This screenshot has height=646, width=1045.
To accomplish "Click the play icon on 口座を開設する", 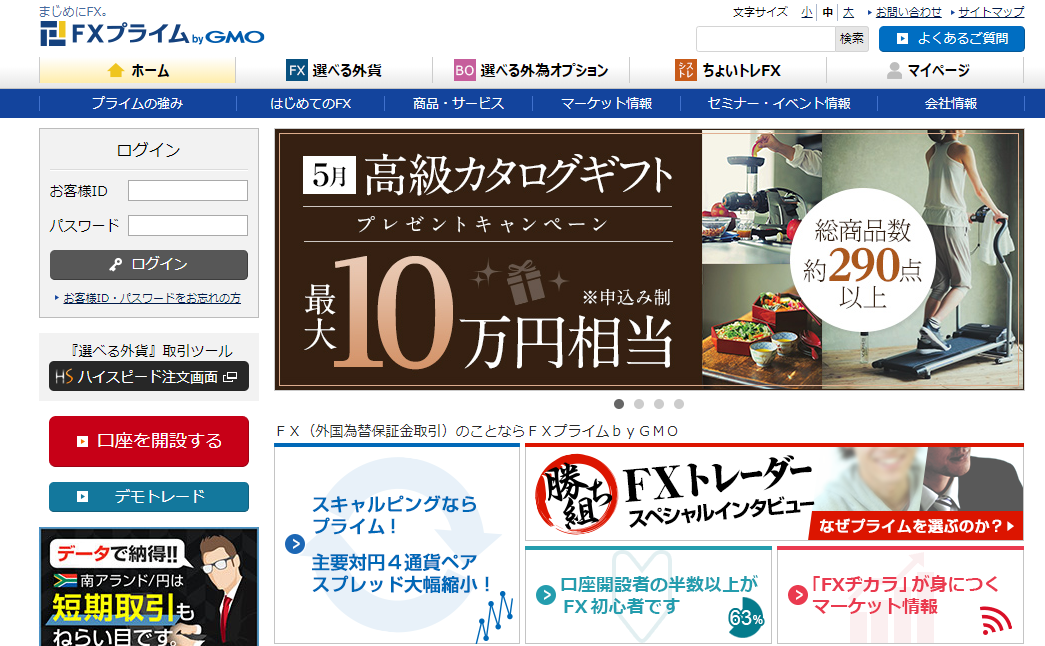I will [x=82, y=441].
